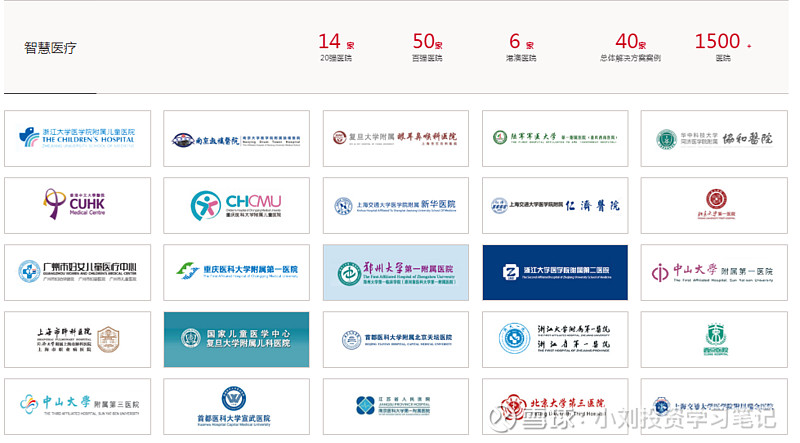Open the 上海交通大学医学院附属瑞金医院 card
The image size is (800, 443).
pos(714,407)
